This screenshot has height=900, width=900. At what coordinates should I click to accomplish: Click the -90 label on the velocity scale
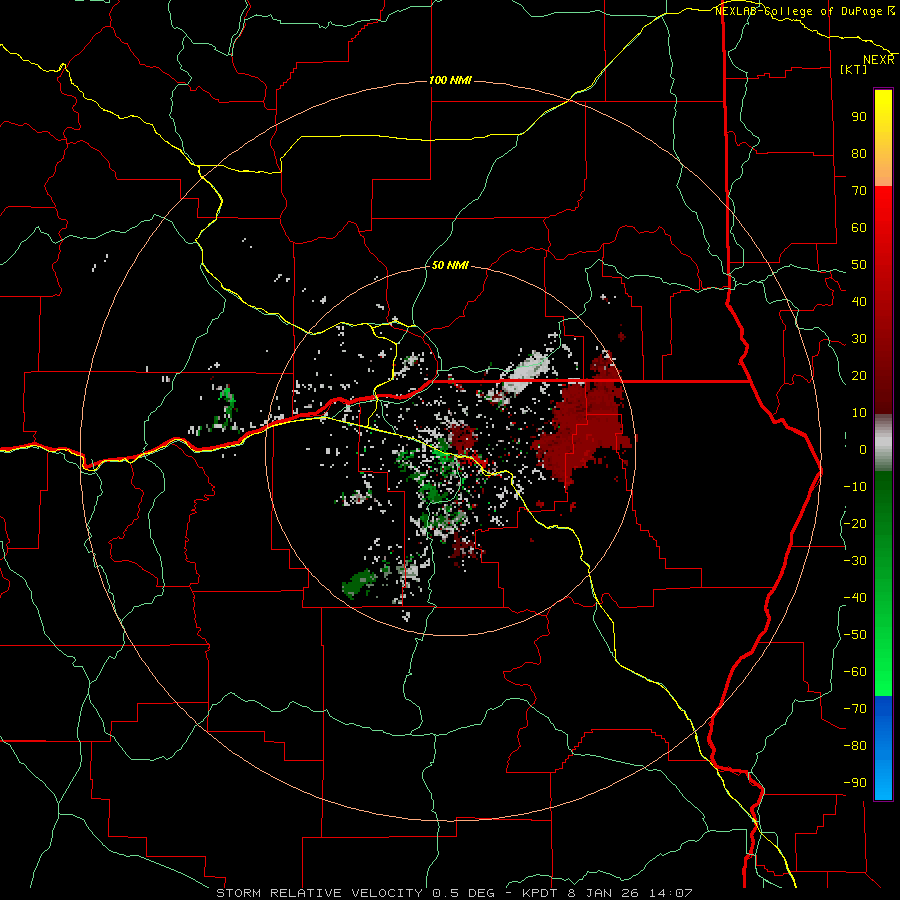tap(855, 783)
